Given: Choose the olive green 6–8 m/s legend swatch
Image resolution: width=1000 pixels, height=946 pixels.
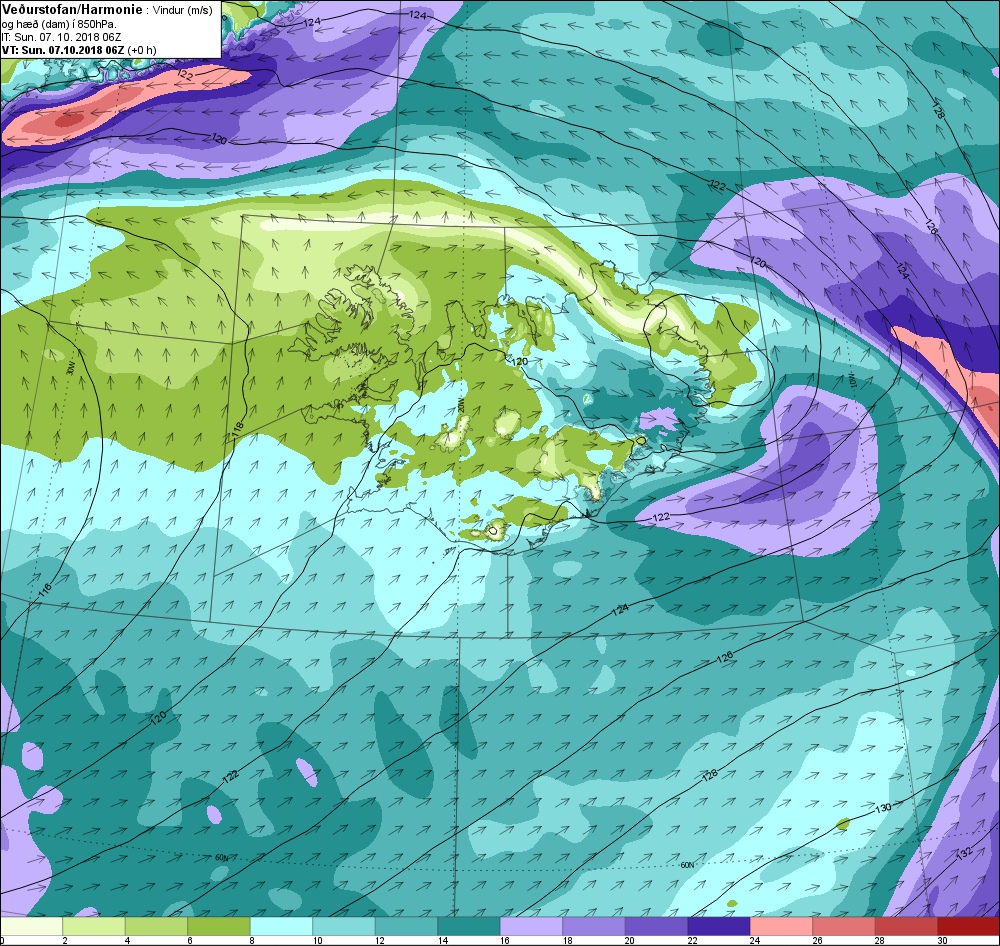Looking at the screenshot, I should pyautogui.click(x=219, y=926).
